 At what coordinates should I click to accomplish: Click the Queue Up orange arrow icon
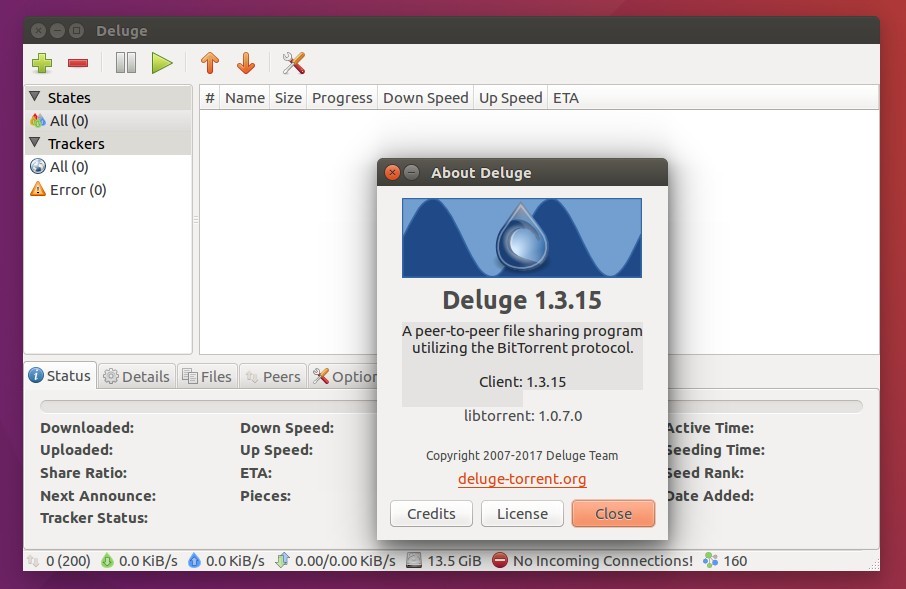click(210, 63)
